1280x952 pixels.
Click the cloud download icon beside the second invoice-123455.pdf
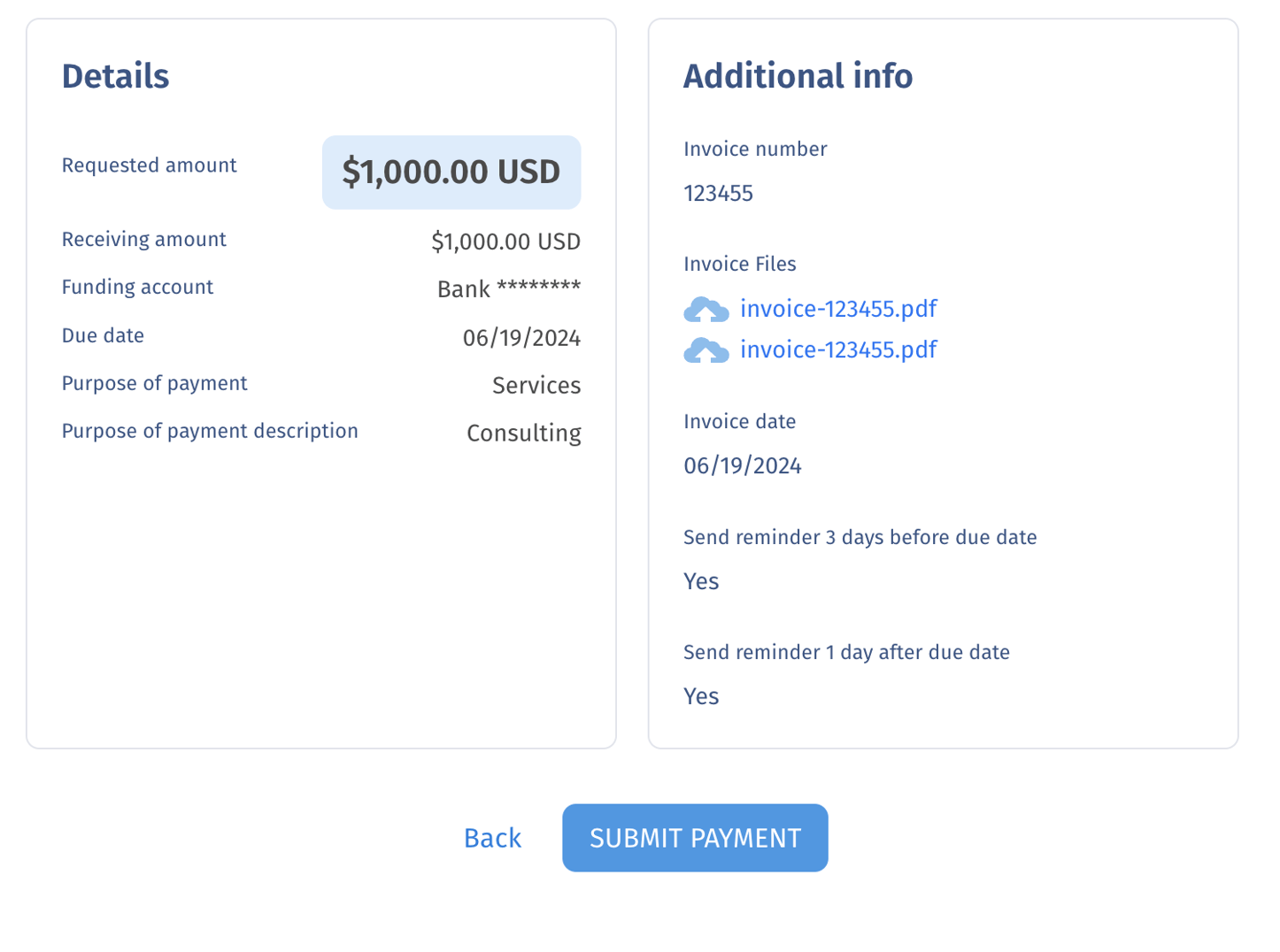[x=706, y=350]
